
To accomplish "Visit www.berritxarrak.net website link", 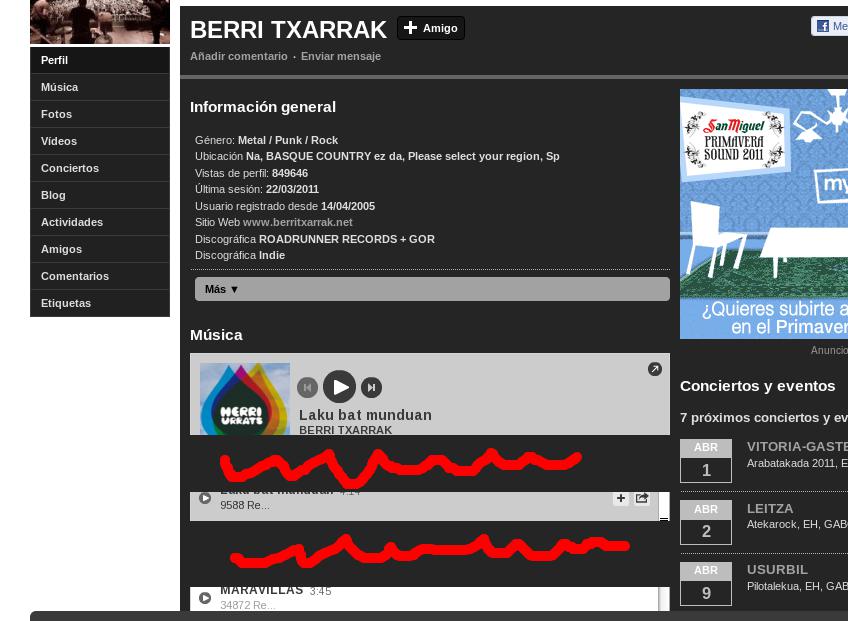I will point(297,222).
